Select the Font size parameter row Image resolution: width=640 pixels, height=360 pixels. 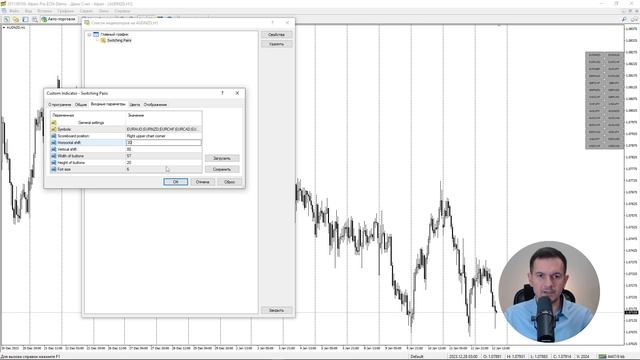coord(126,169)
